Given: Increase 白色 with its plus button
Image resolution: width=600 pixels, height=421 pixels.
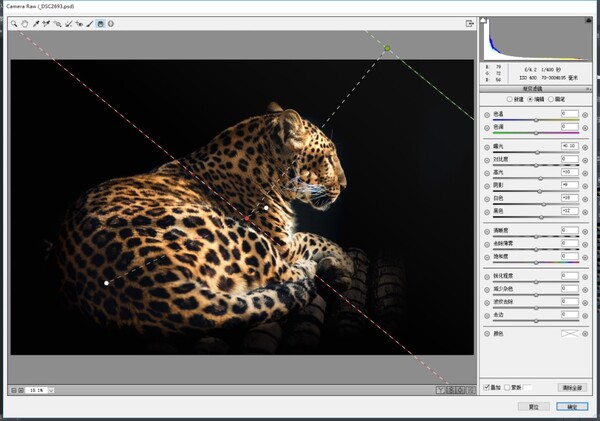Looking at the screenshot, I should click(x=585, y=199).
